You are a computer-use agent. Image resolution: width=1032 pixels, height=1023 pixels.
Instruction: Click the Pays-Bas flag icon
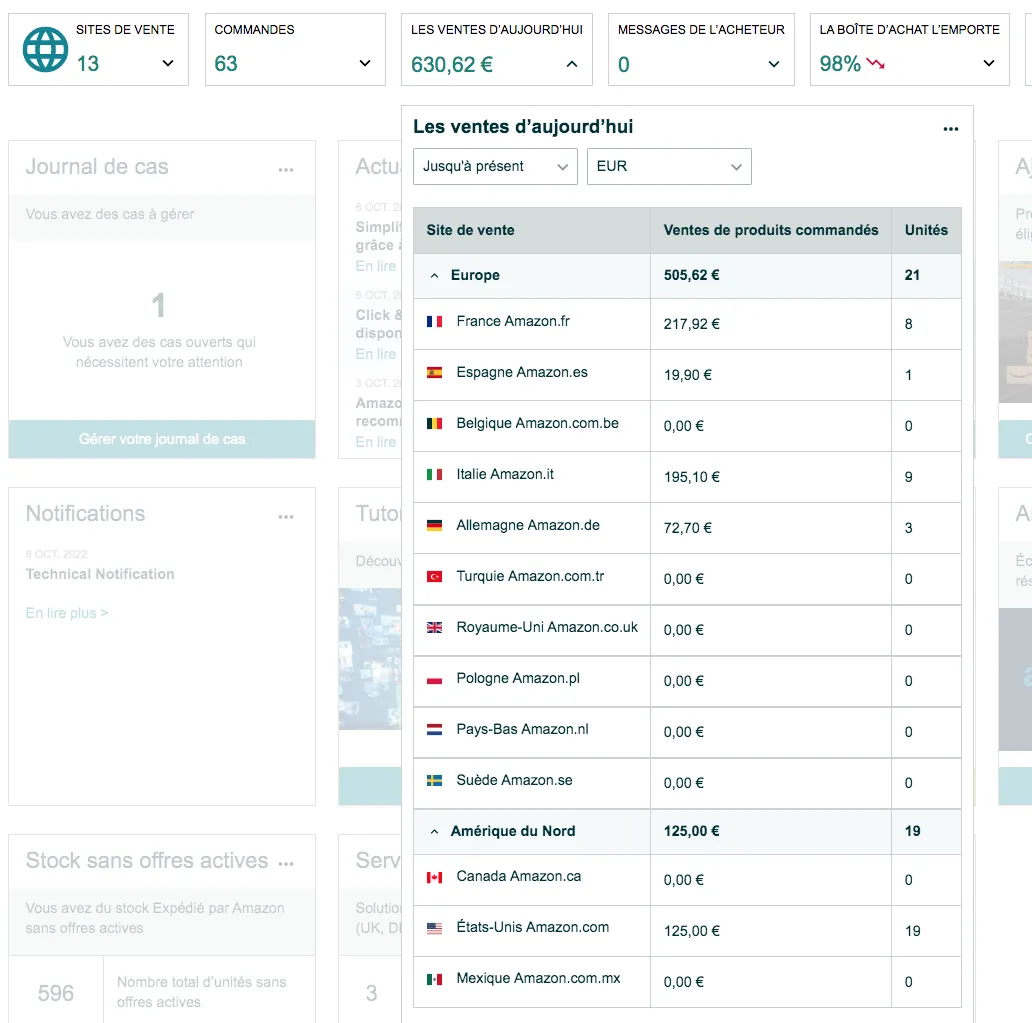[x=434, y=729]
